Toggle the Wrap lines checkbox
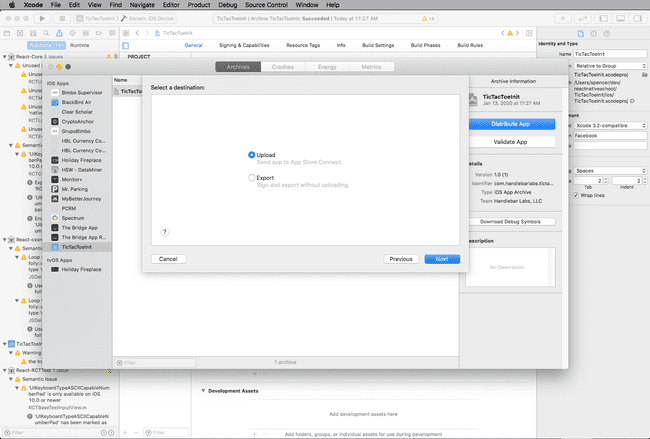The image size is (650, 439). (576, 195)
